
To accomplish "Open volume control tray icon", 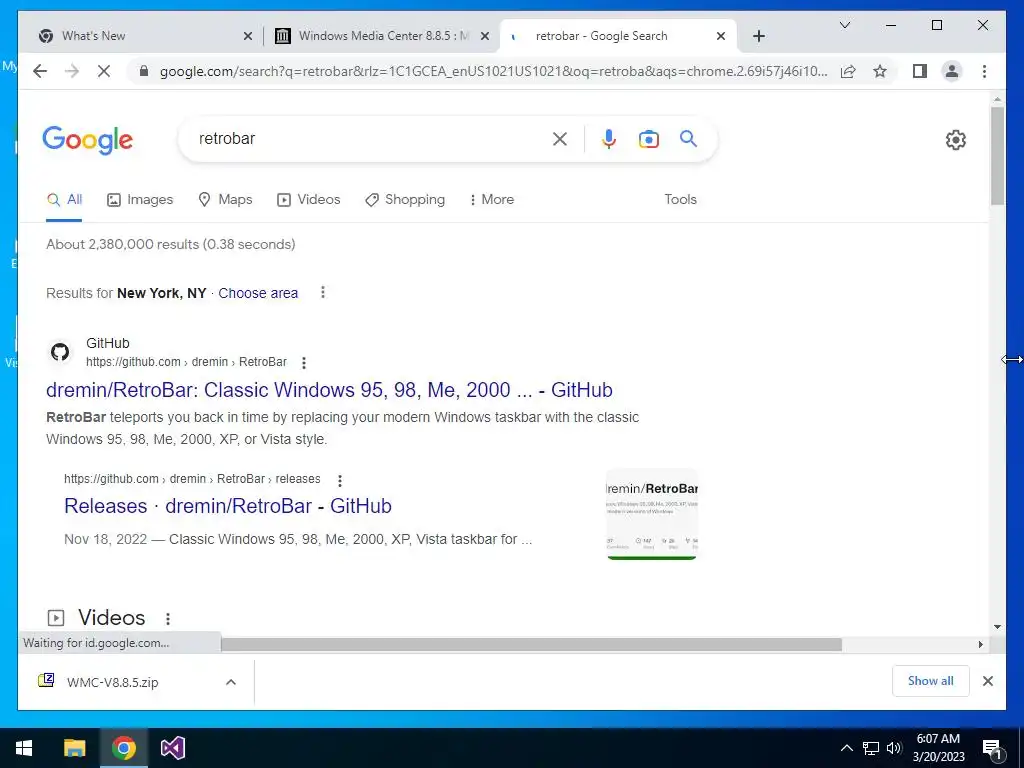I will tap(894, 748).
